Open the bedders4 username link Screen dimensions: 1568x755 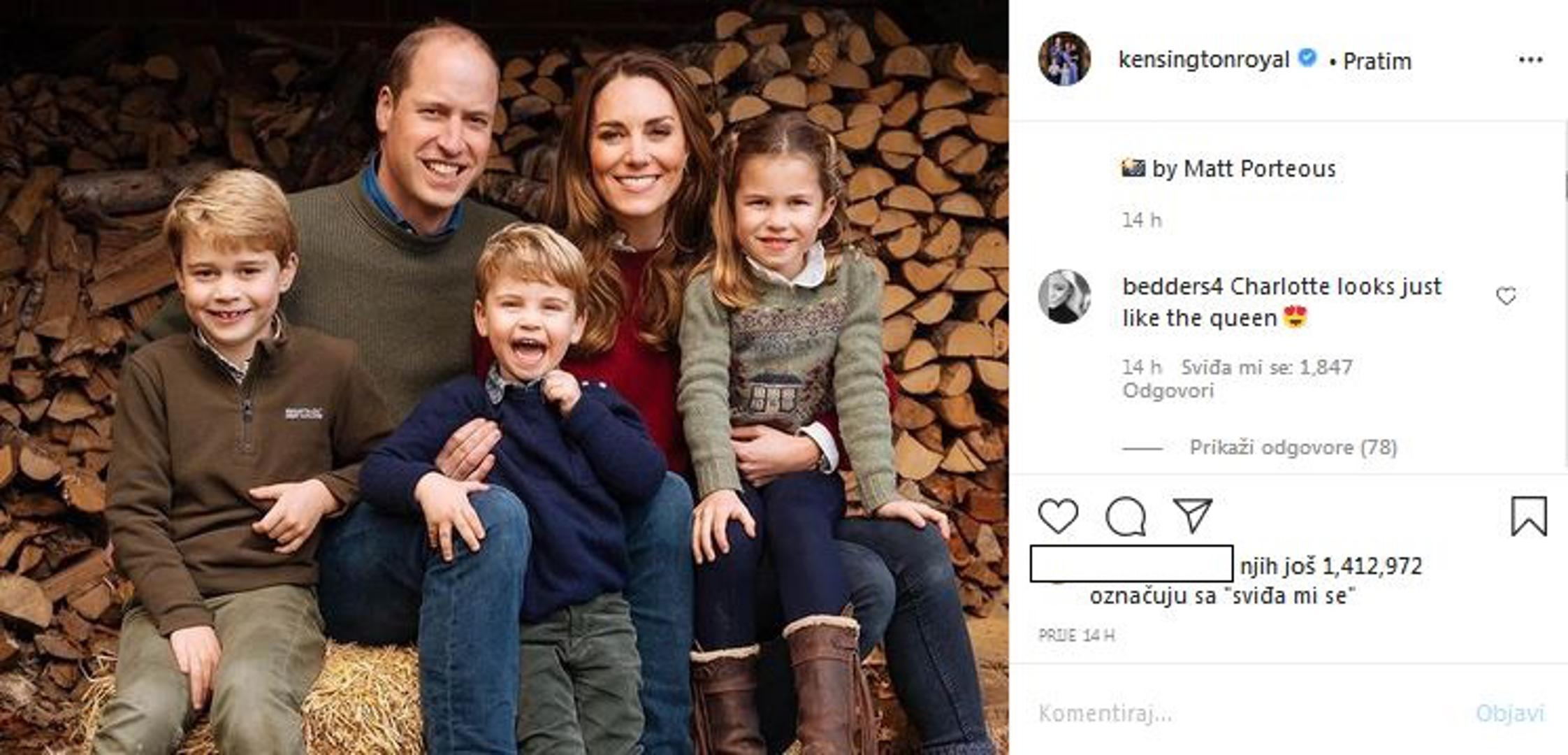(x=1173, y=287)
